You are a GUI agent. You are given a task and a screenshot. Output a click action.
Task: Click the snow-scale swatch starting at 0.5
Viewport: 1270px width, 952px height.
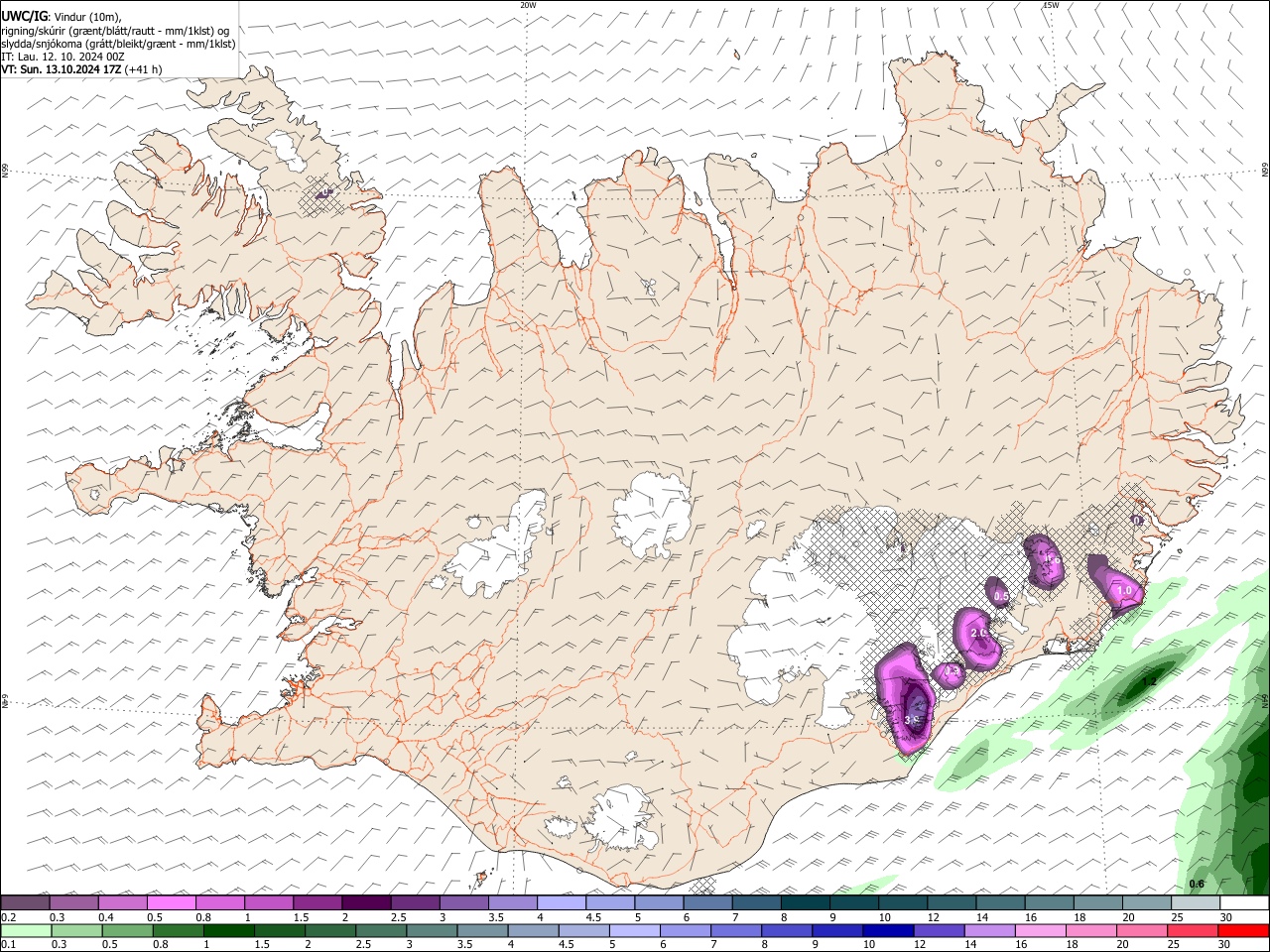171,902
